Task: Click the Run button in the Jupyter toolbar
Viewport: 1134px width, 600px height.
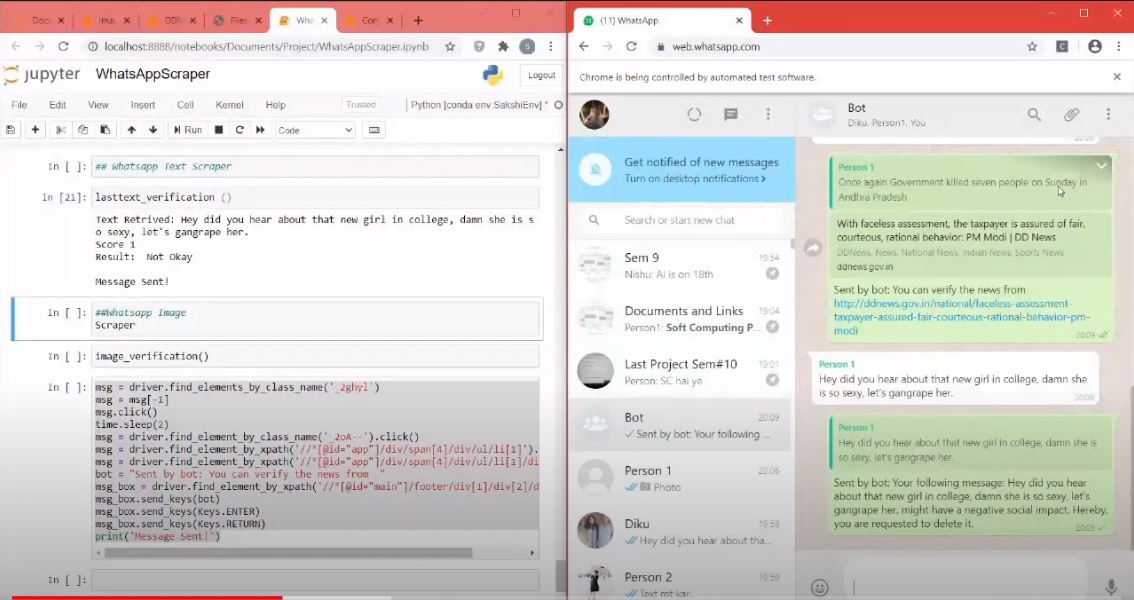Action: point(187,130)
